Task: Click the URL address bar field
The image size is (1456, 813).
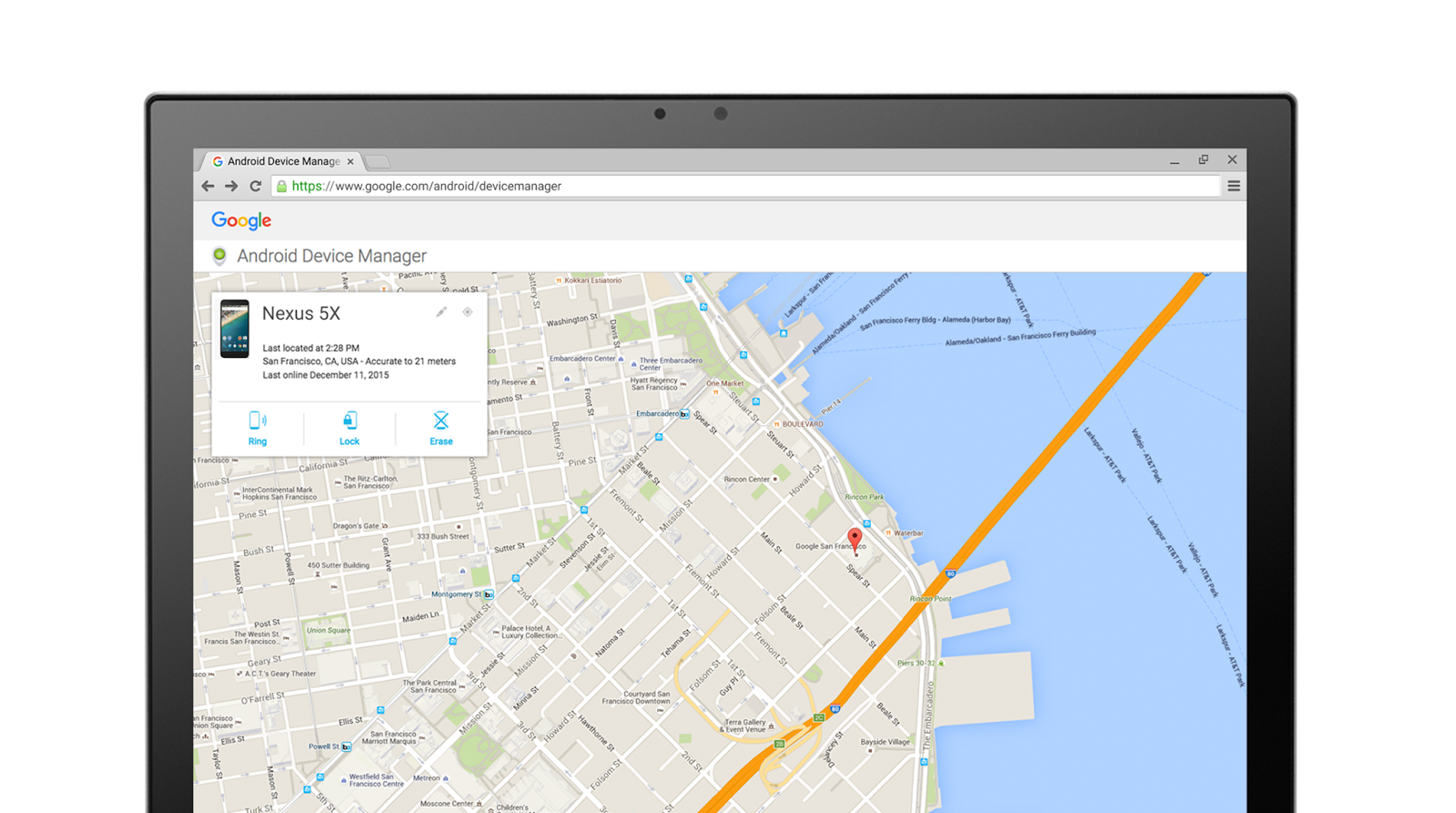Action: pyautogui.click(x=745, y=186)
